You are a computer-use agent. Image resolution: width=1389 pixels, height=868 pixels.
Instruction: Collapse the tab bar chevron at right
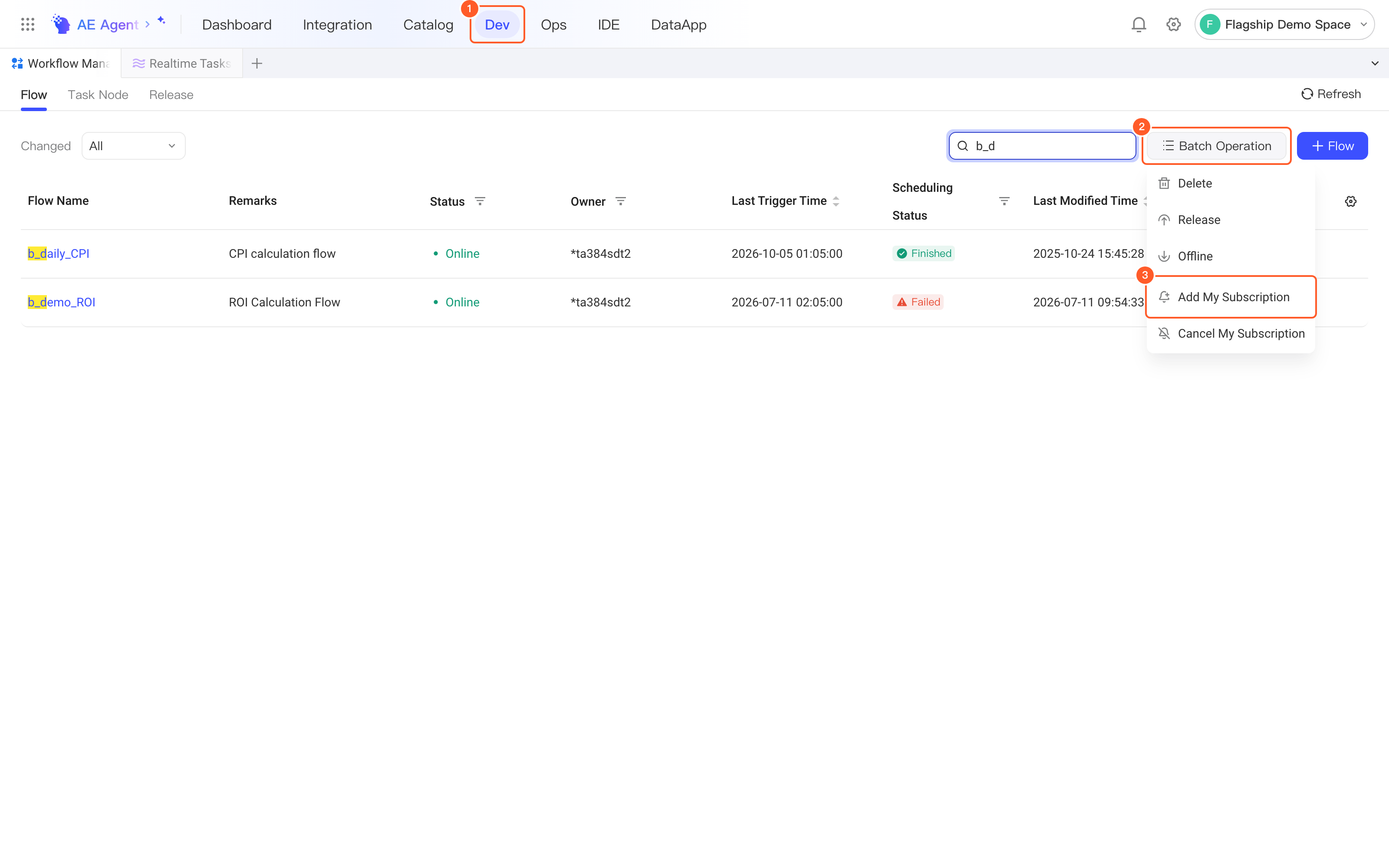(1375, 64)
